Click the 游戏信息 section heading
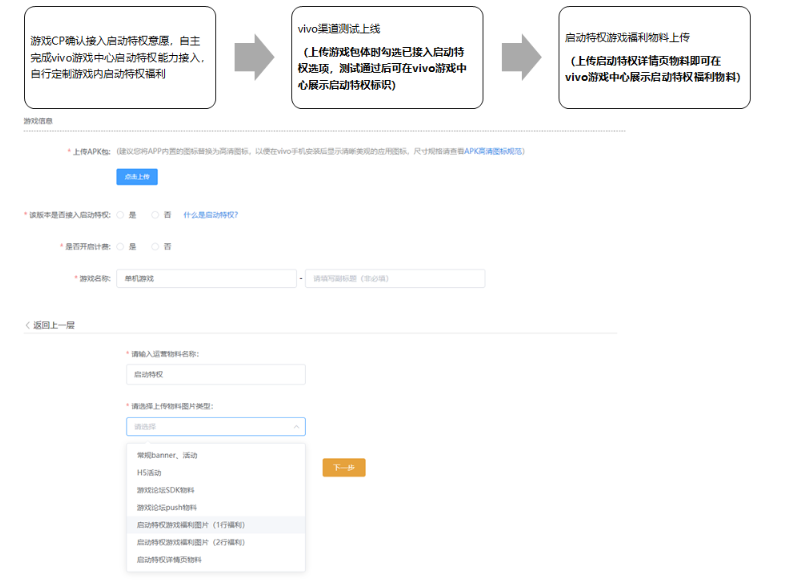This screenshot has width=787, height=582. pyautogui.click(x=38, y=121)
